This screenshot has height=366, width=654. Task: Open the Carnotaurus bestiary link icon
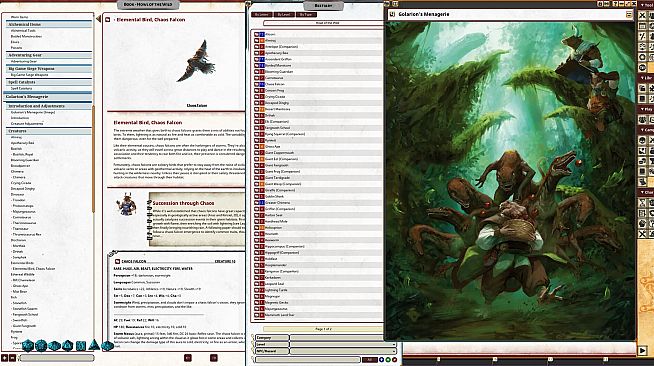257,78
